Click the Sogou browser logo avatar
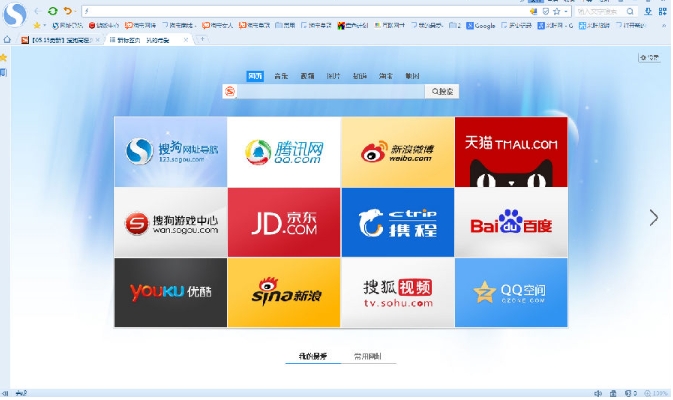Screen dimensions: 673x400 pyautogui.click(x=14, y=14)
